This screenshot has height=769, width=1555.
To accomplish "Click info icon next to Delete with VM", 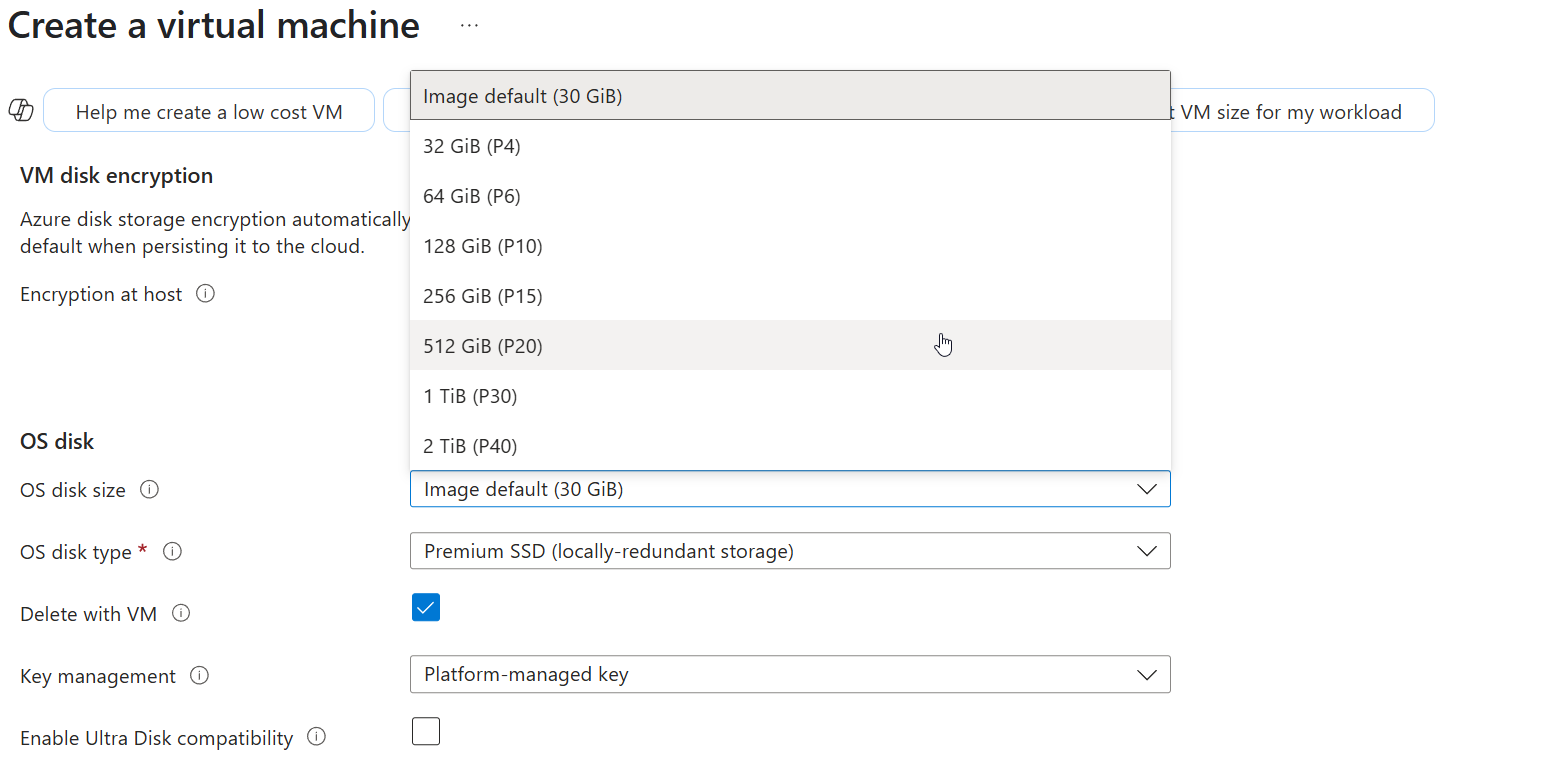I will coord(181,614).
